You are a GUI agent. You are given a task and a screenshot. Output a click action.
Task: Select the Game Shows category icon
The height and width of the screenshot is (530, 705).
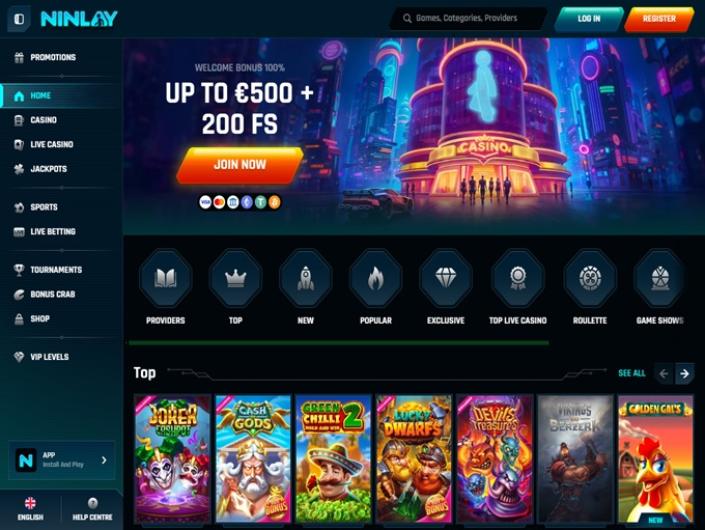coord(660,278)
